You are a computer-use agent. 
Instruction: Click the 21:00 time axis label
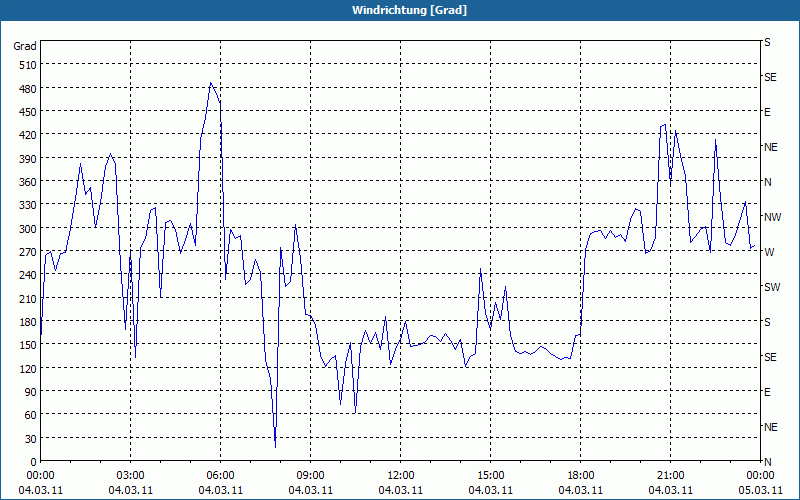pos(670,476)
